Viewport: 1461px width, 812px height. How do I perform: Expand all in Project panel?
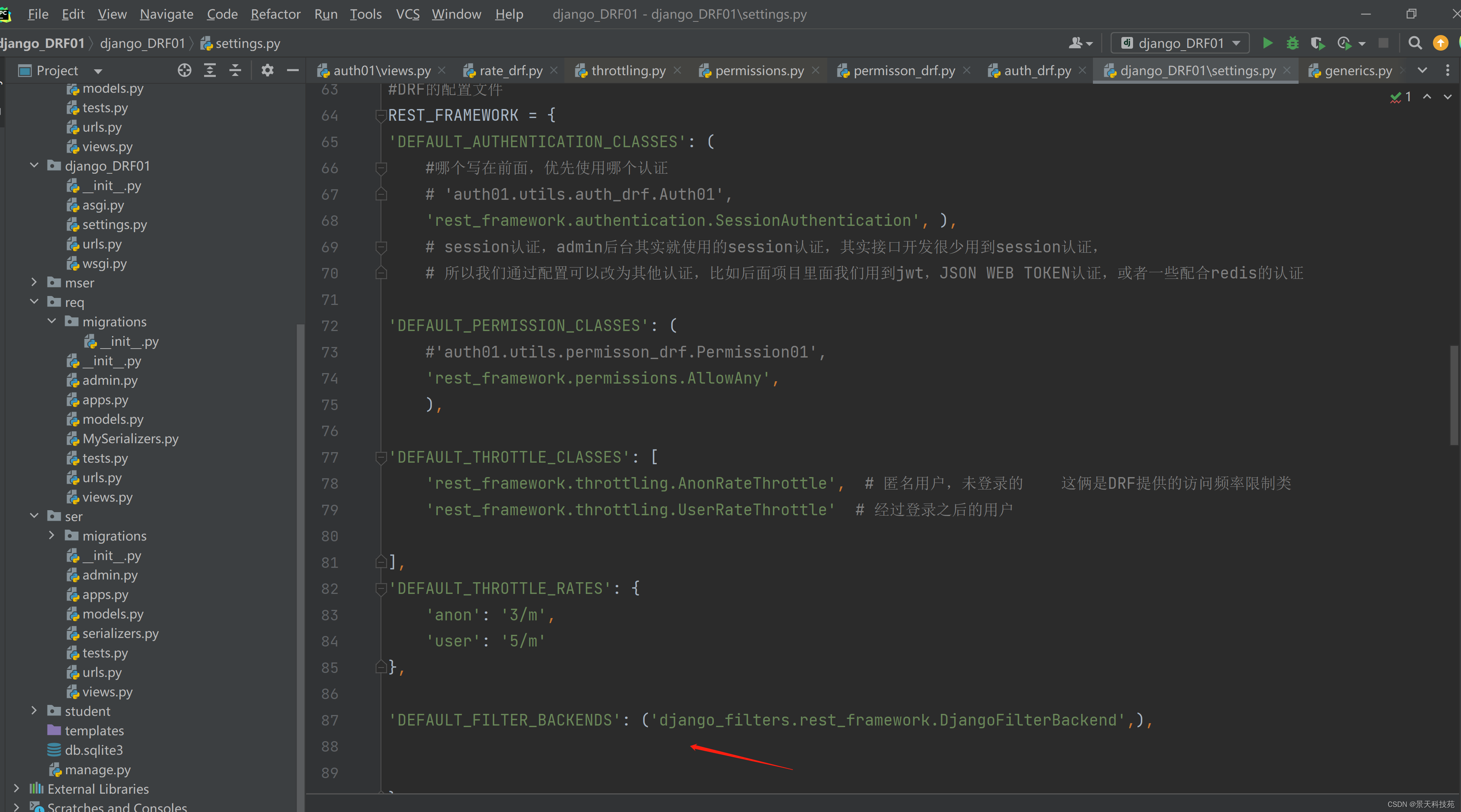tap(210, 70)
